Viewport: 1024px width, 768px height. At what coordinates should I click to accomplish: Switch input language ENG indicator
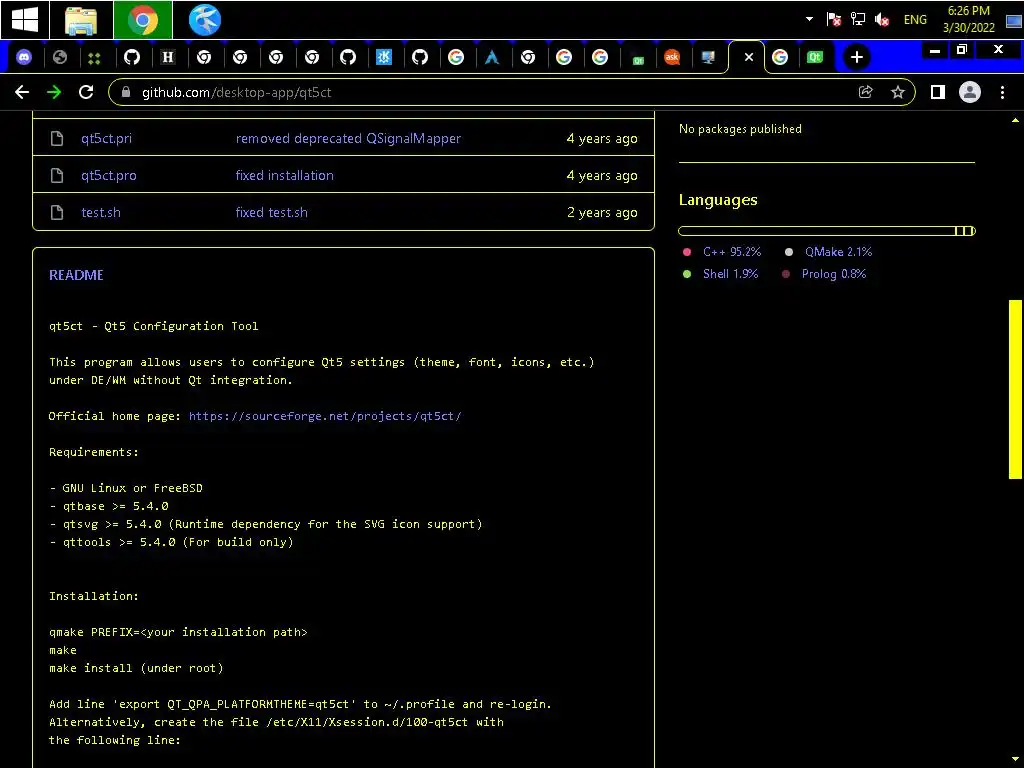point(915,20)
